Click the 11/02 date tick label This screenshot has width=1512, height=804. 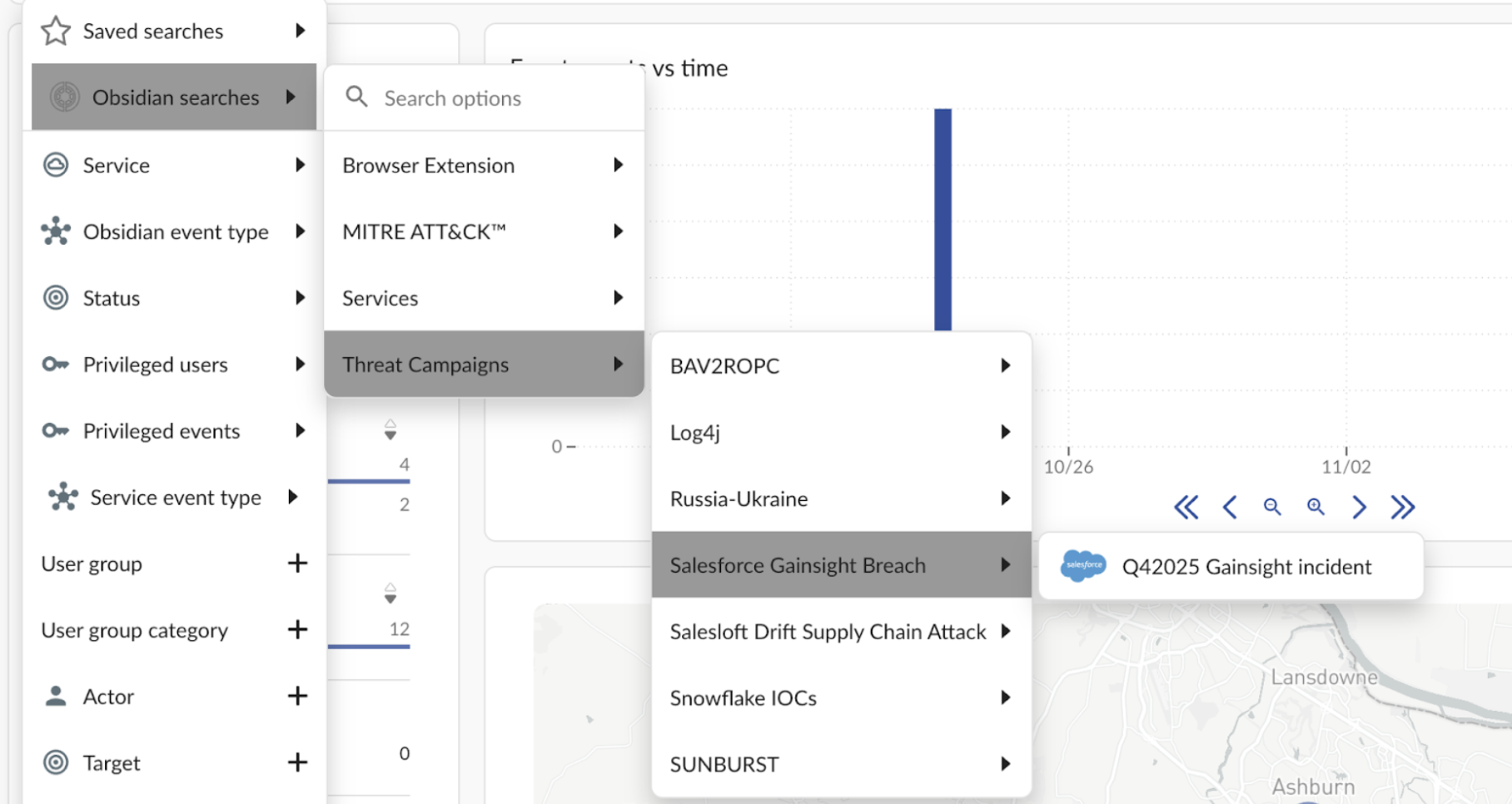1345,467
